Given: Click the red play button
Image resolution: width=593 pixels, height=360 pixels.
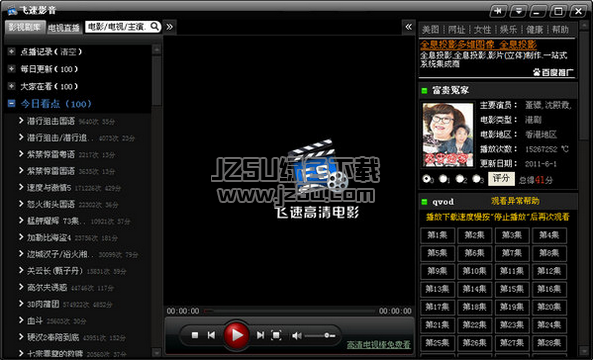Looking at the screenshot, I should pyautogui.click(x=236, y=335).
